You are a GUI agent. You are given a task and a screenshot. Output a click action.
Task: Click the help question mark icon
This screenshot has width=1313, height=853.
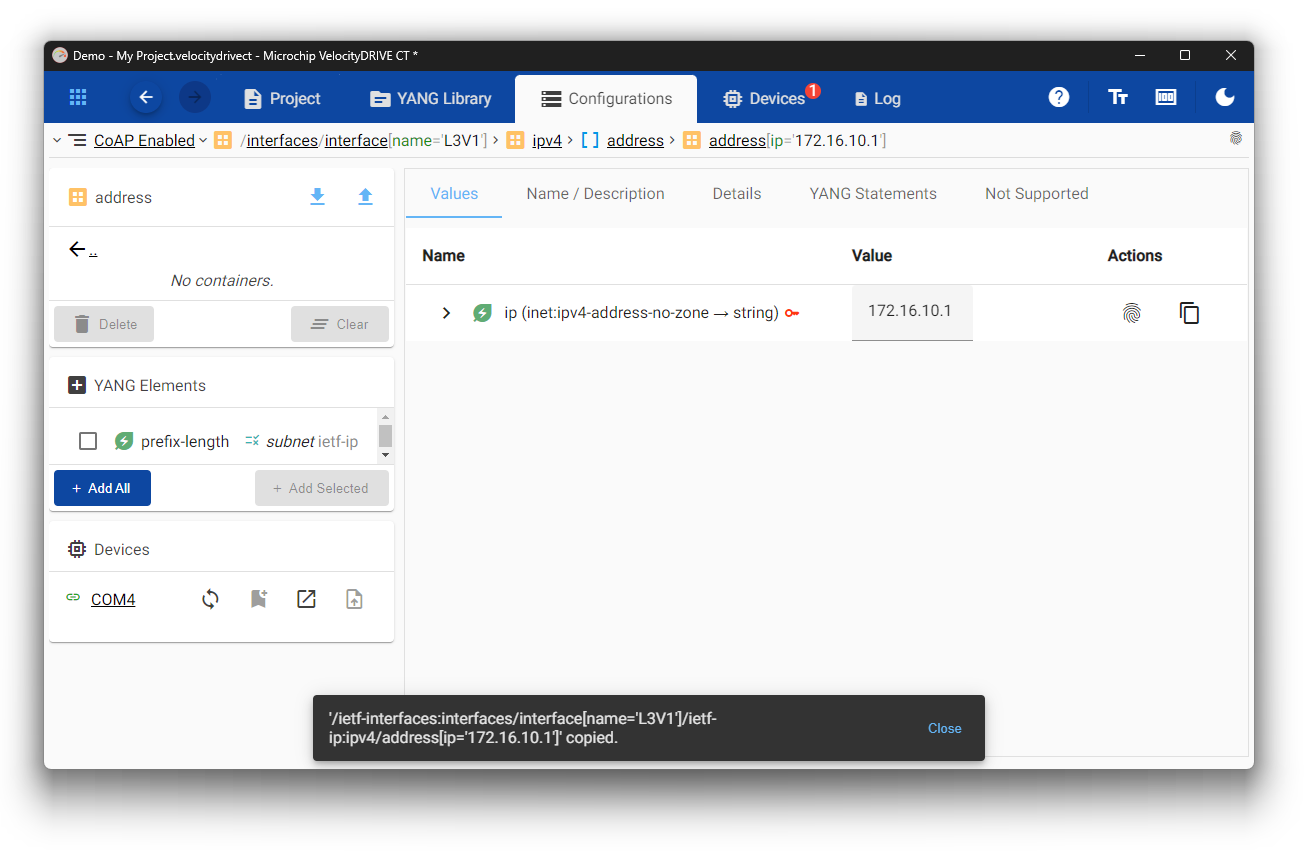tap(1058, 97)
